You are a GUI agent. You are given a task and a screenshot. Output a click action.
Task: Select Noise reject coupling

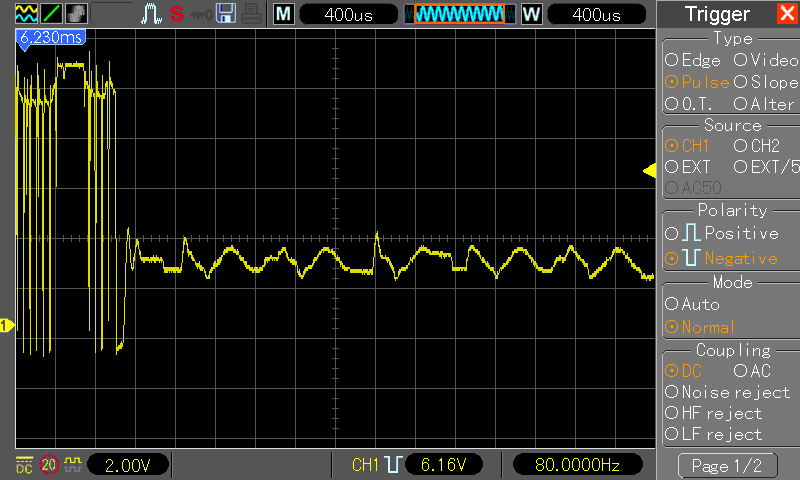728,392
